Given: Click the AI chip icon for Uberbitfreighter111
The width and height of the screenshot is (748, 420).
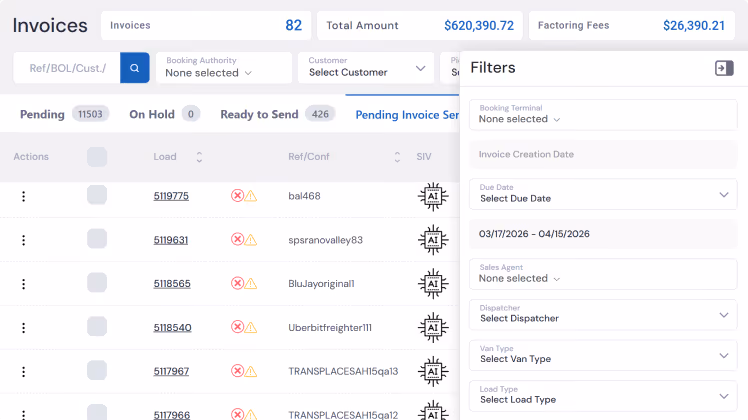Looking at the screenshot, I should [433, 328].
